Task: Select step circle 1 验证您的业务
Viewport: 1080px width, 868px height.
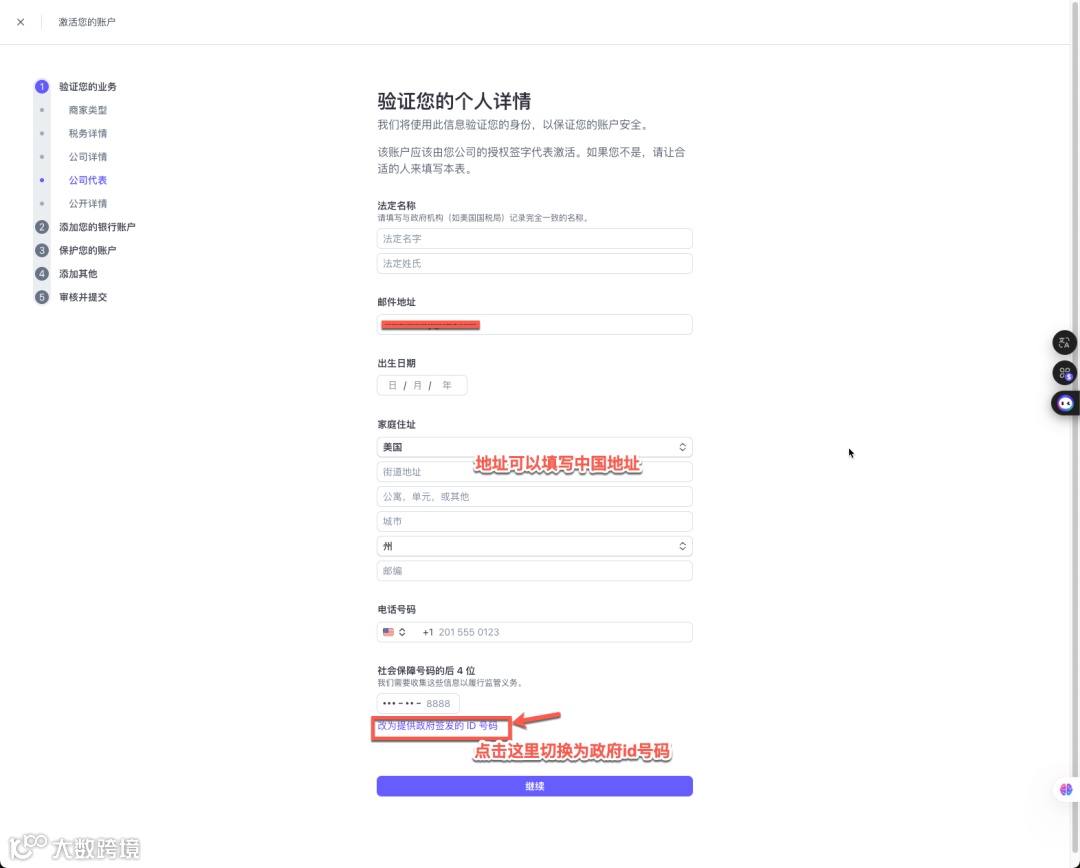Action: [x=41, y=86]
